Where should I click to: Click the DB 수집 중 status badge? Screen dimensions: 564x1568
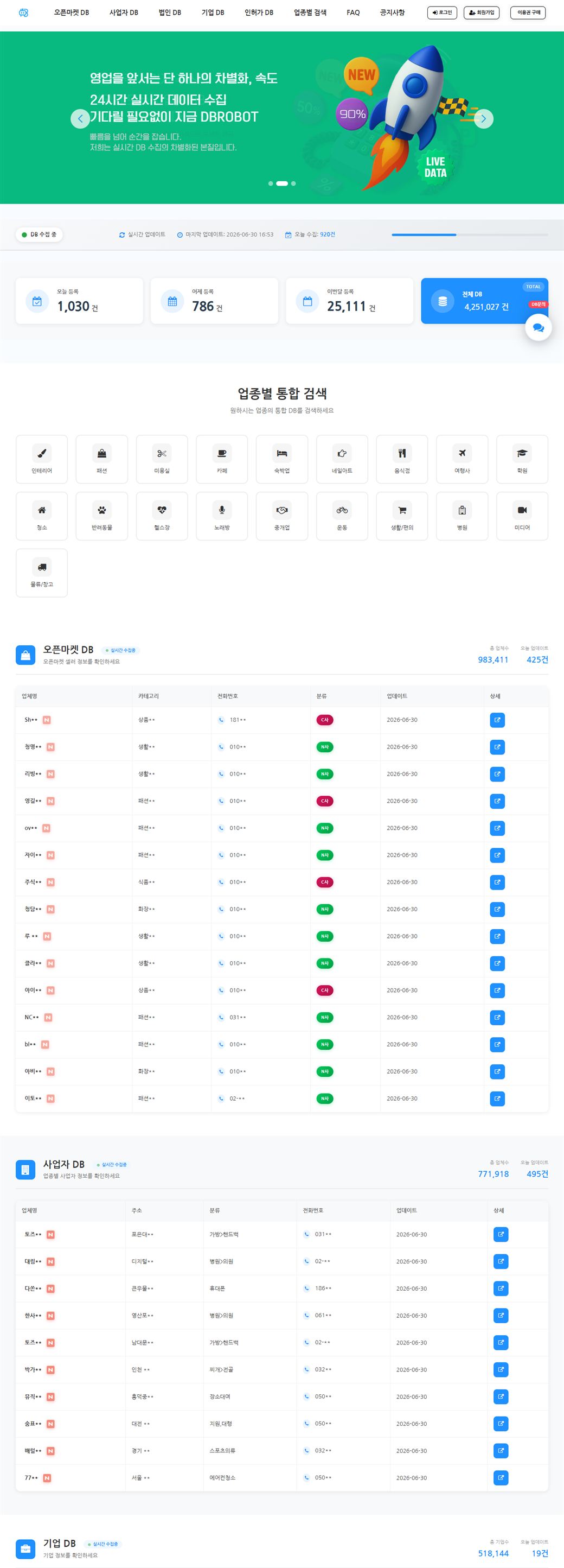40,234
